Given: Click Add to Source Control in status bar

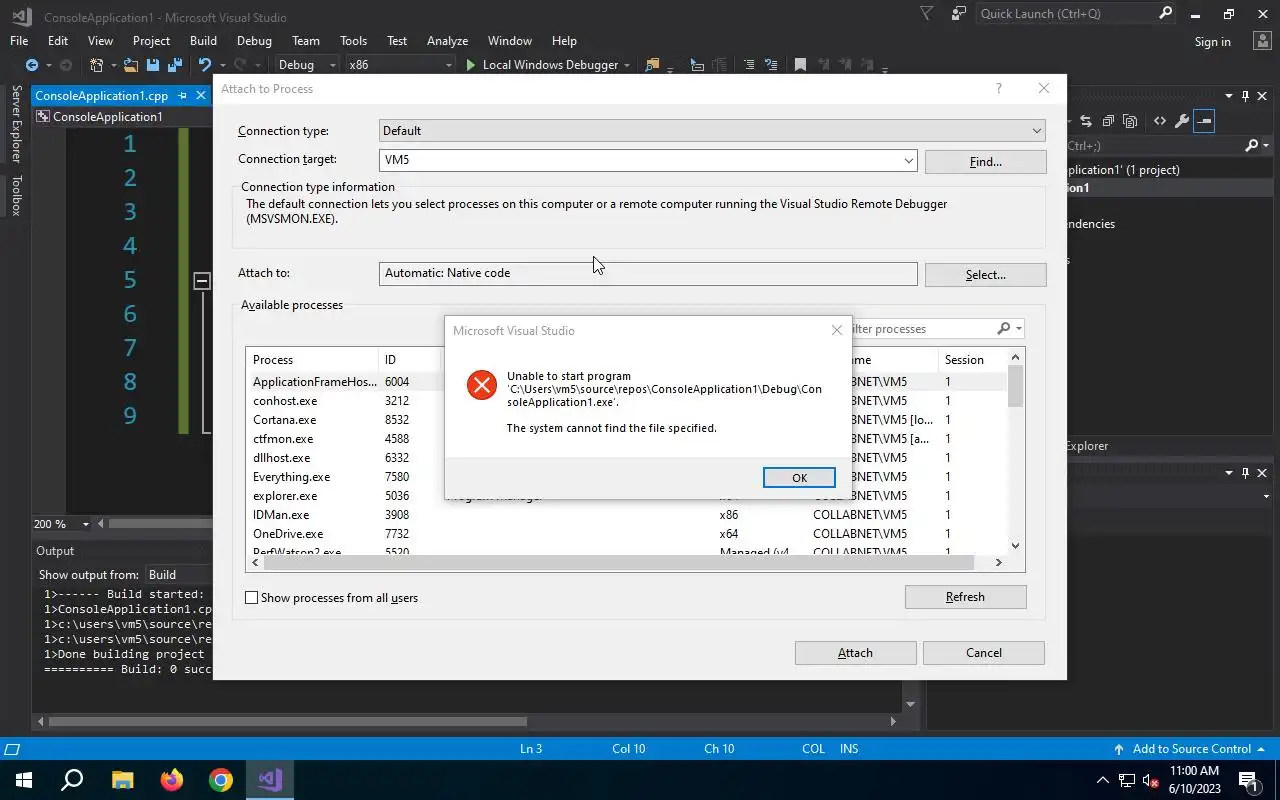Looking at the screenshot, I should click(x=1190, y=749).
